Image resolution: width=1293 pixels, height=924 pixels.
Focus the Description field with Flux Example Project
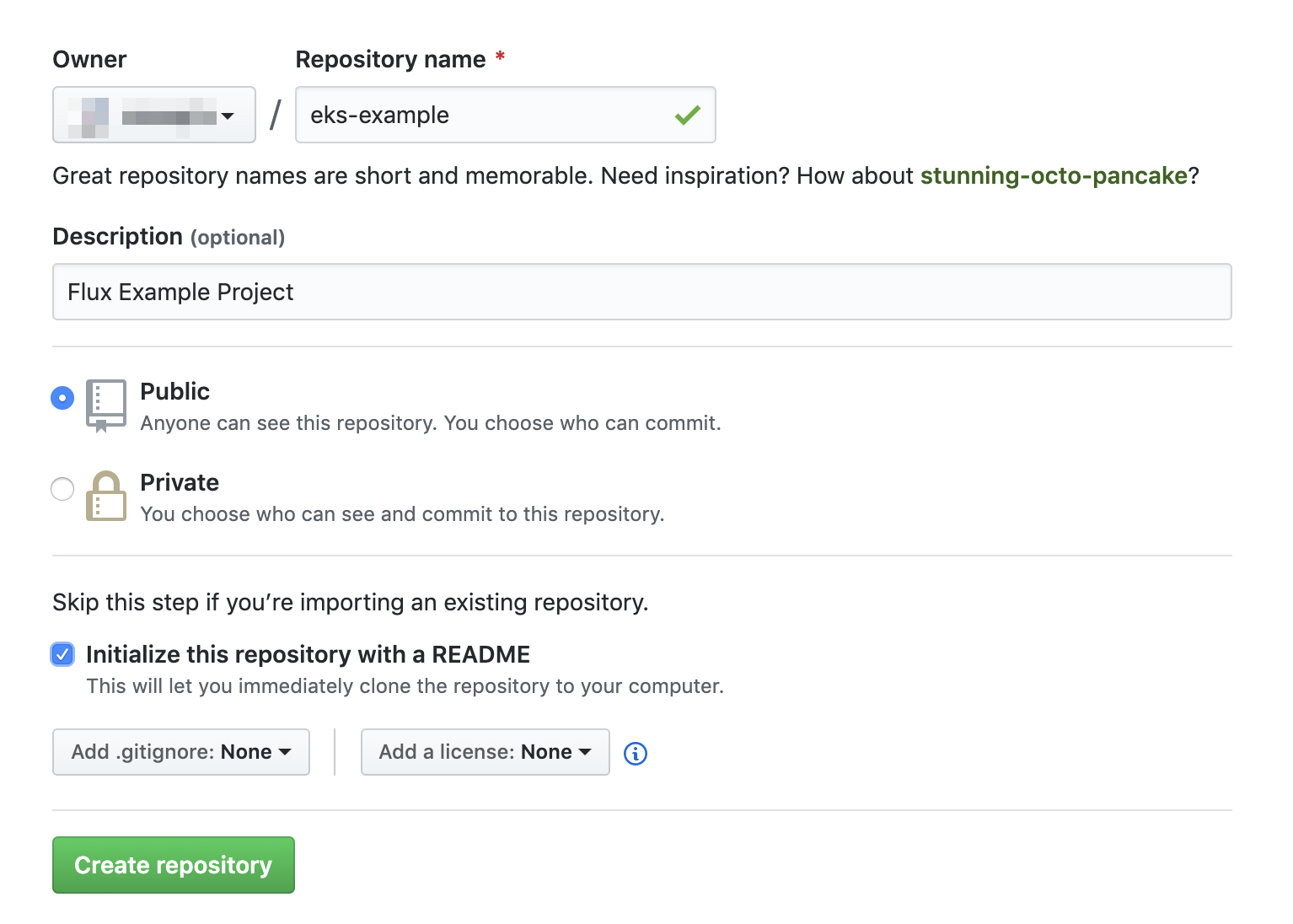(x=641, y=292)
